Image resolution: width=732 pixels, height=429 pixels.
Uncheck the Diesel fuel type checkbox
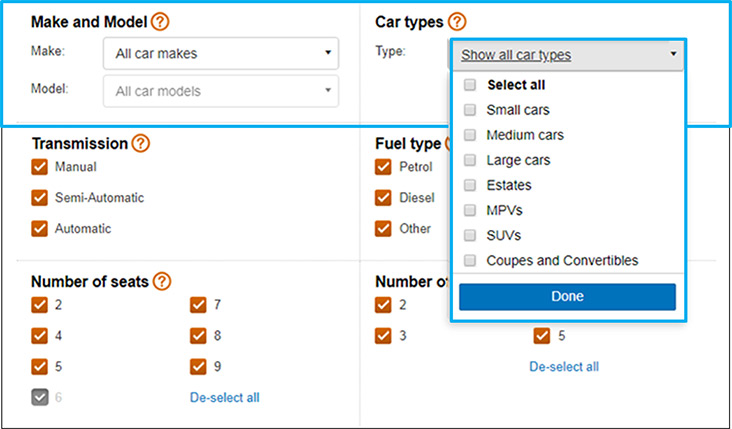(383, 197)
